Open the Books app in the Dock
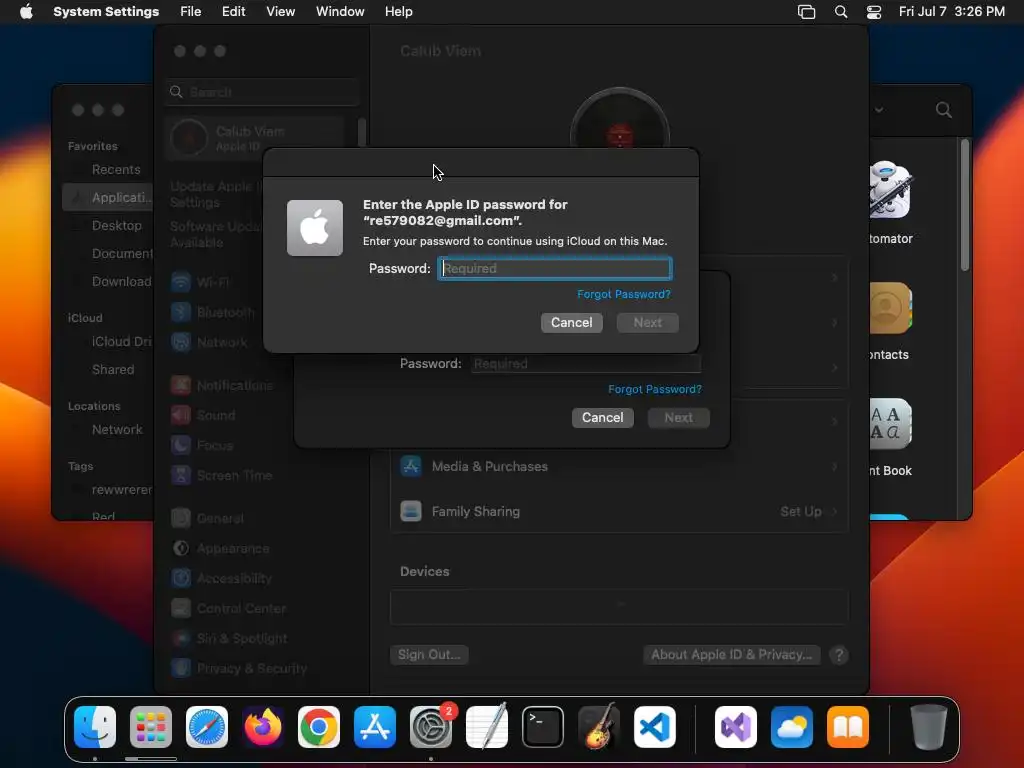The image size is (1024, 768). [848, 727]
